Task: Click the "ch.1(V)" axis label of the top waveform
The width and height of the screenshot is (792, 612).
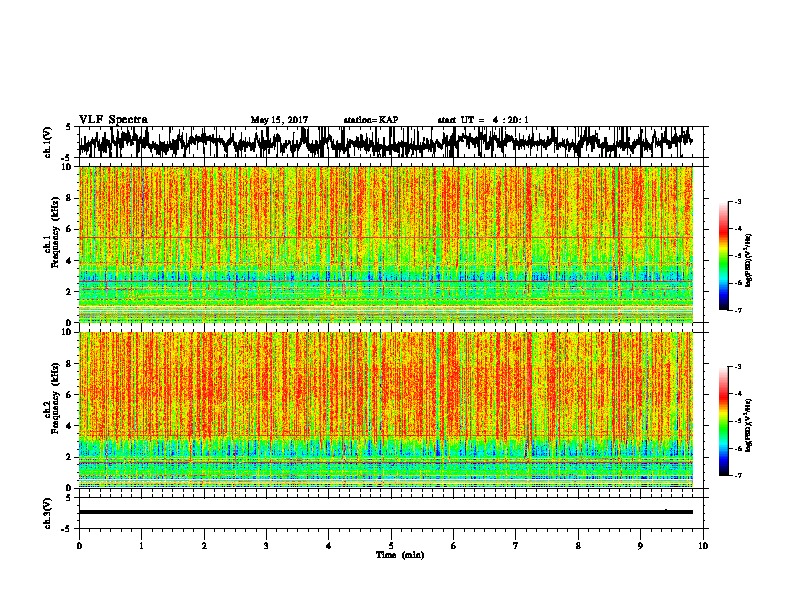Action: coord(48,142)
